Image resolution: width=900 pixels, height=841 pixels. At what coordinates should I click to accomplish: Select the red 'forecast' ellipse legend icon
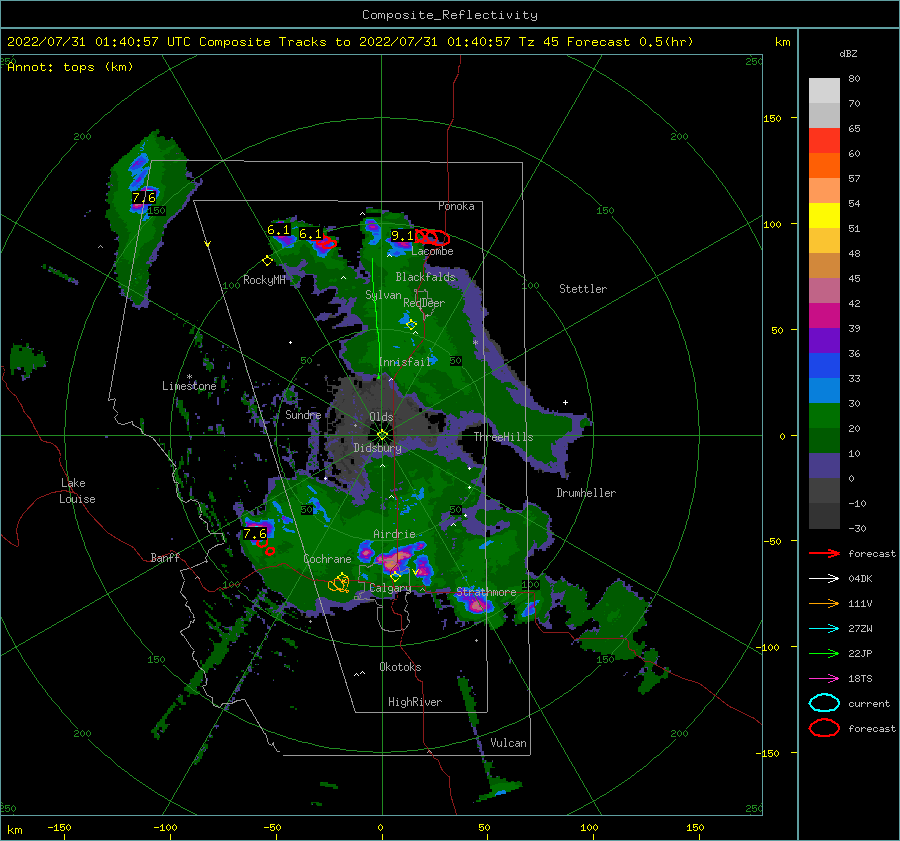(x=824, y=728)
